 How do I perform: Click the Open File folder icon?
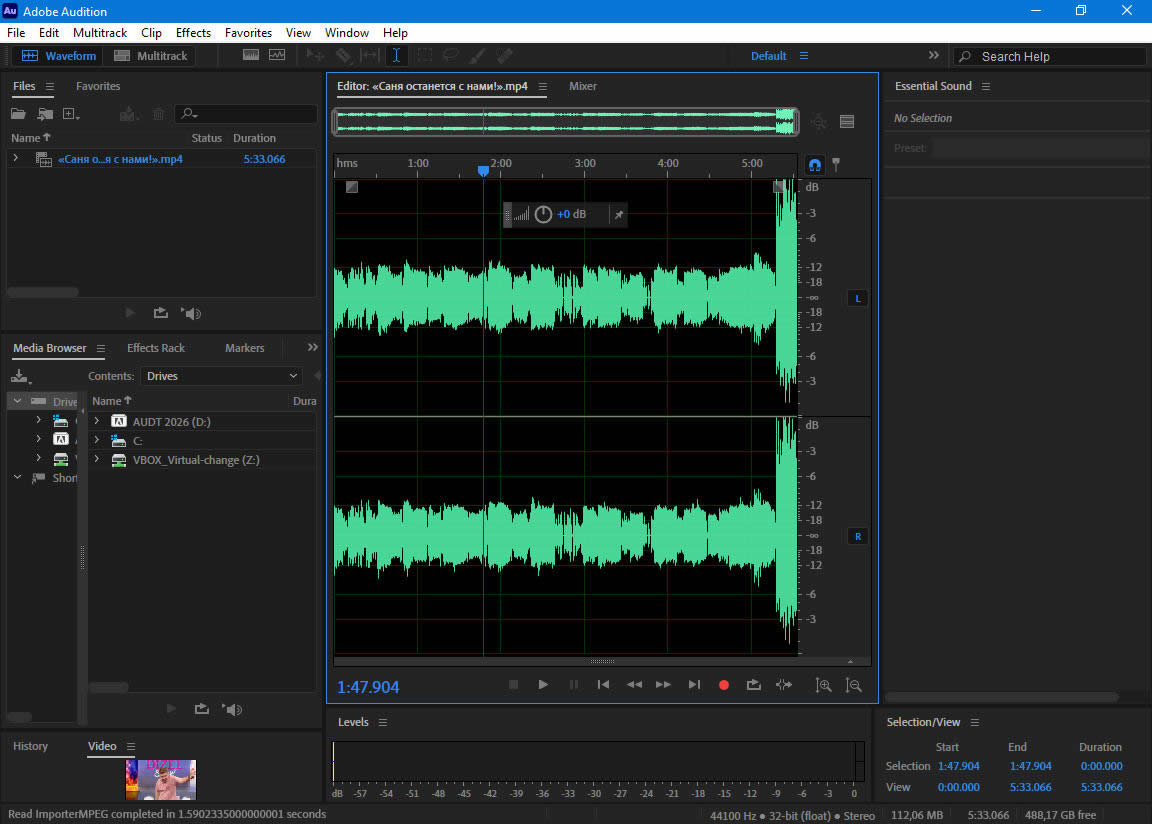tap(18, 114)
